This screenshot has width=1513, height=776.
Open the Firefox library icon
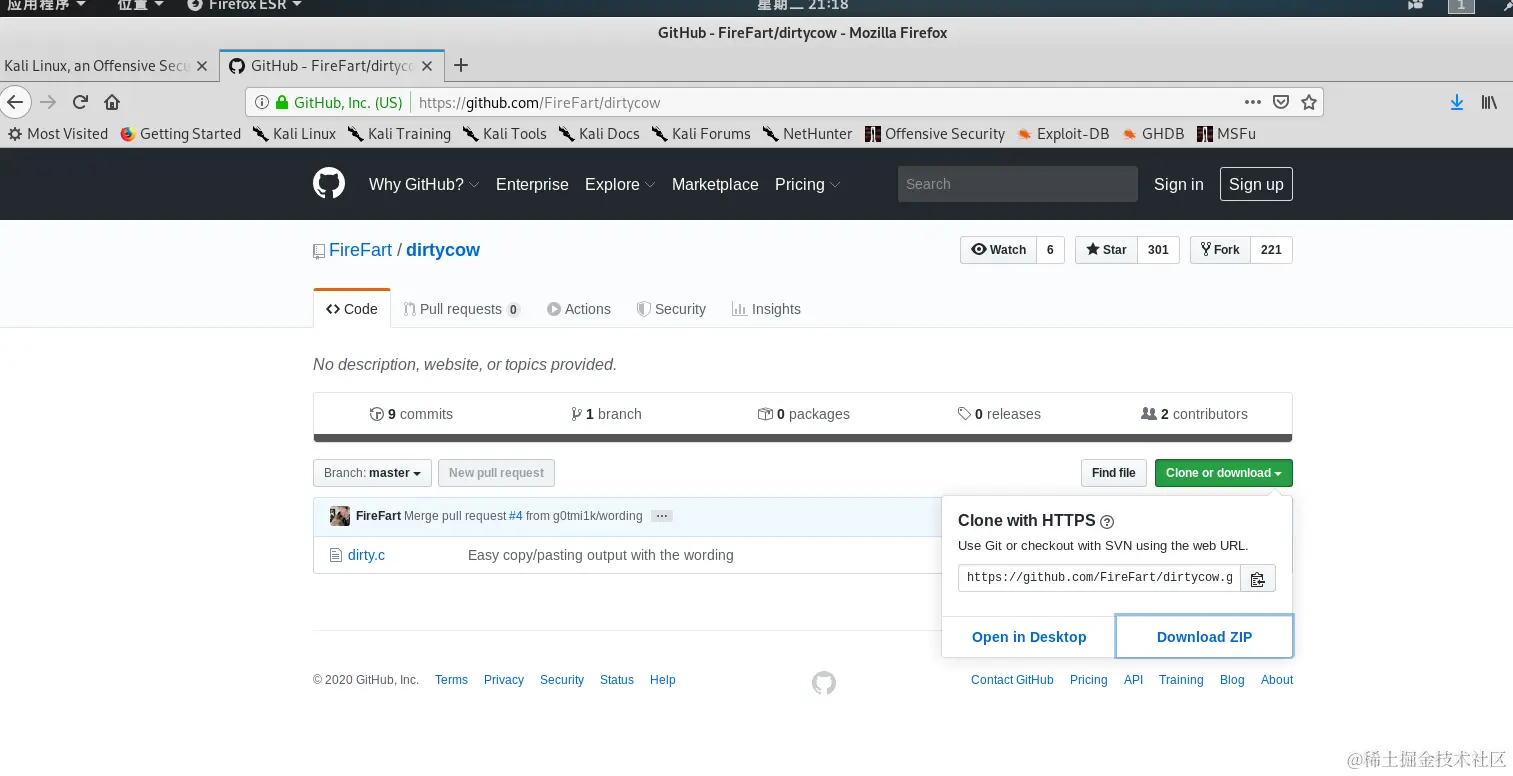pos(1489,102)
